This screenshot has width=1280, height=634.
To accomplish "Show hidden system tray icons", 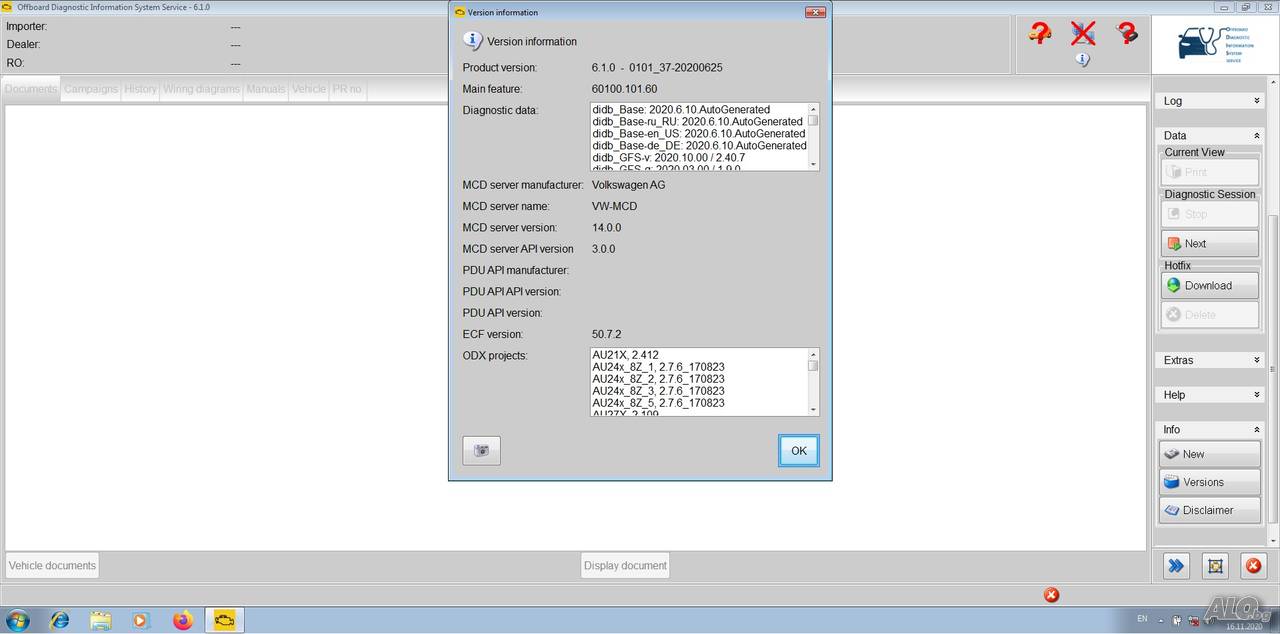I will [x=1160, y=621].
